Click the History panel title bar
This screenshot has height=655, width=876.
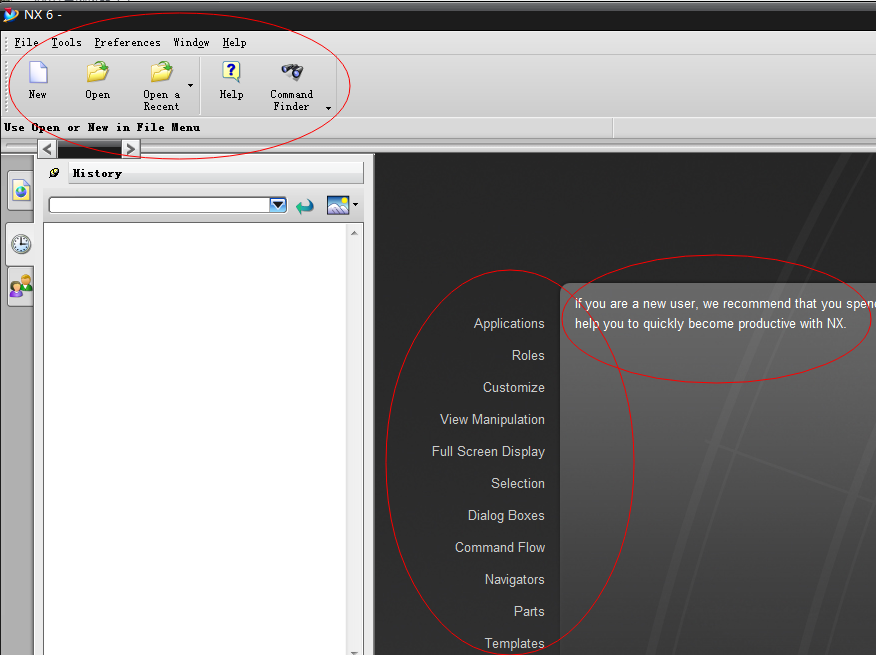(x=216, y=173)
